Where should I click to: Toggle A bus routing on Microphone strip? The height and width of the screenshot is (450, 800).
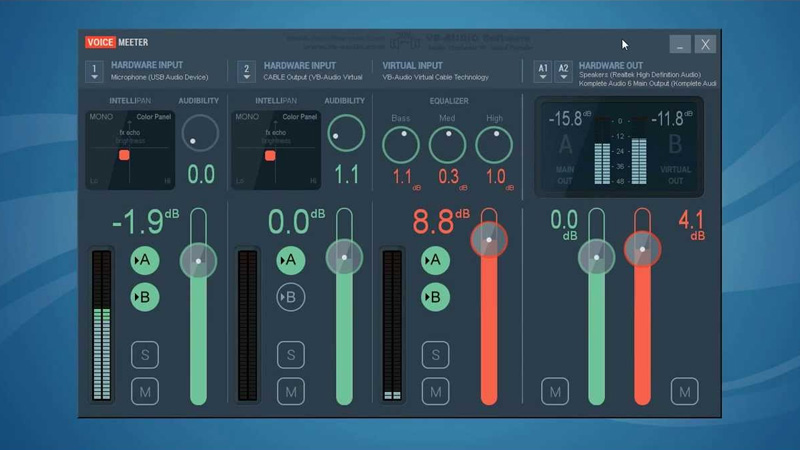click(144, 260)
